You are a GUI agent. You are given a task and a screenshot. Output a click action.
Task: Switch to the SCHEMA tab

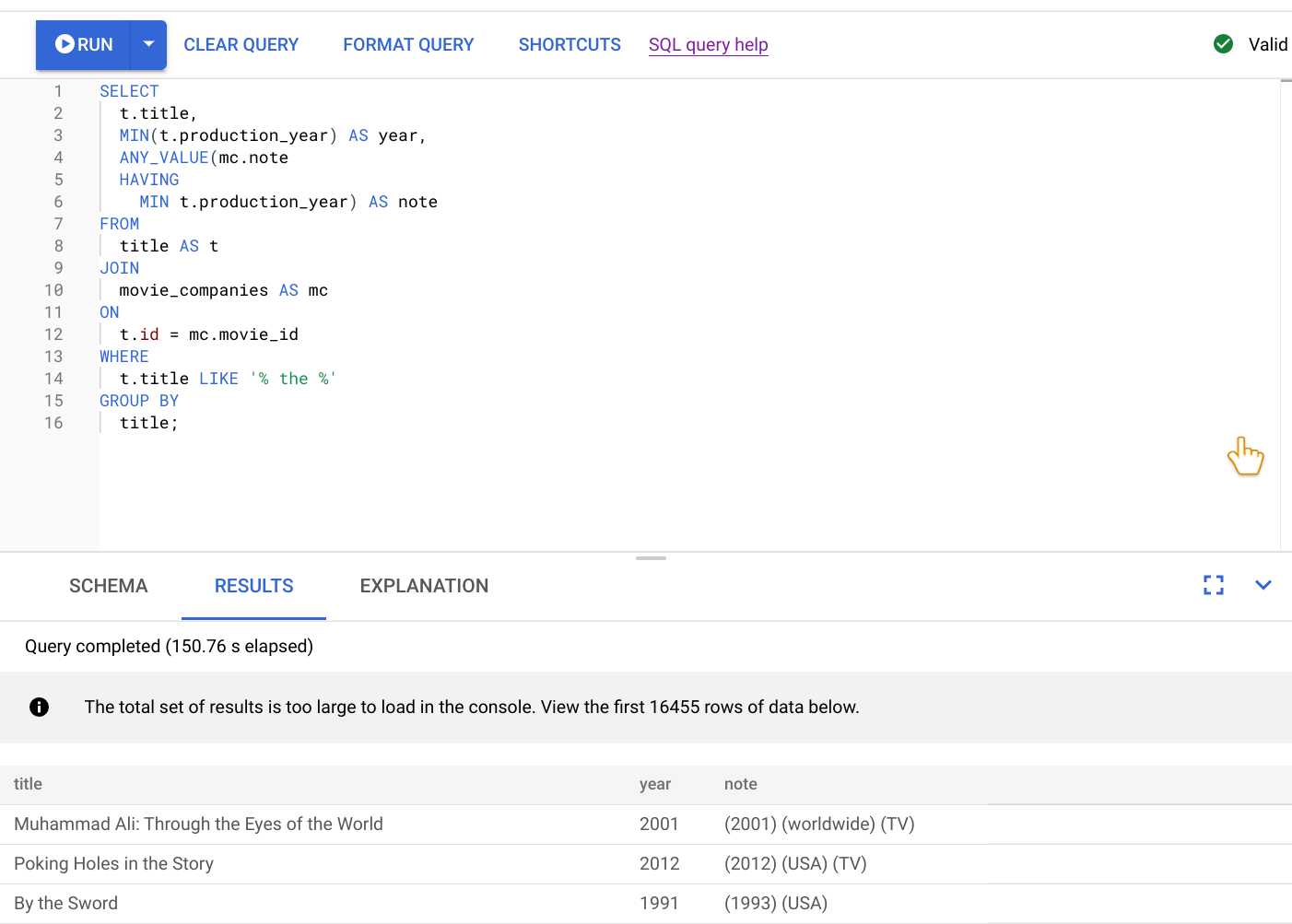[x=108, y=586]
